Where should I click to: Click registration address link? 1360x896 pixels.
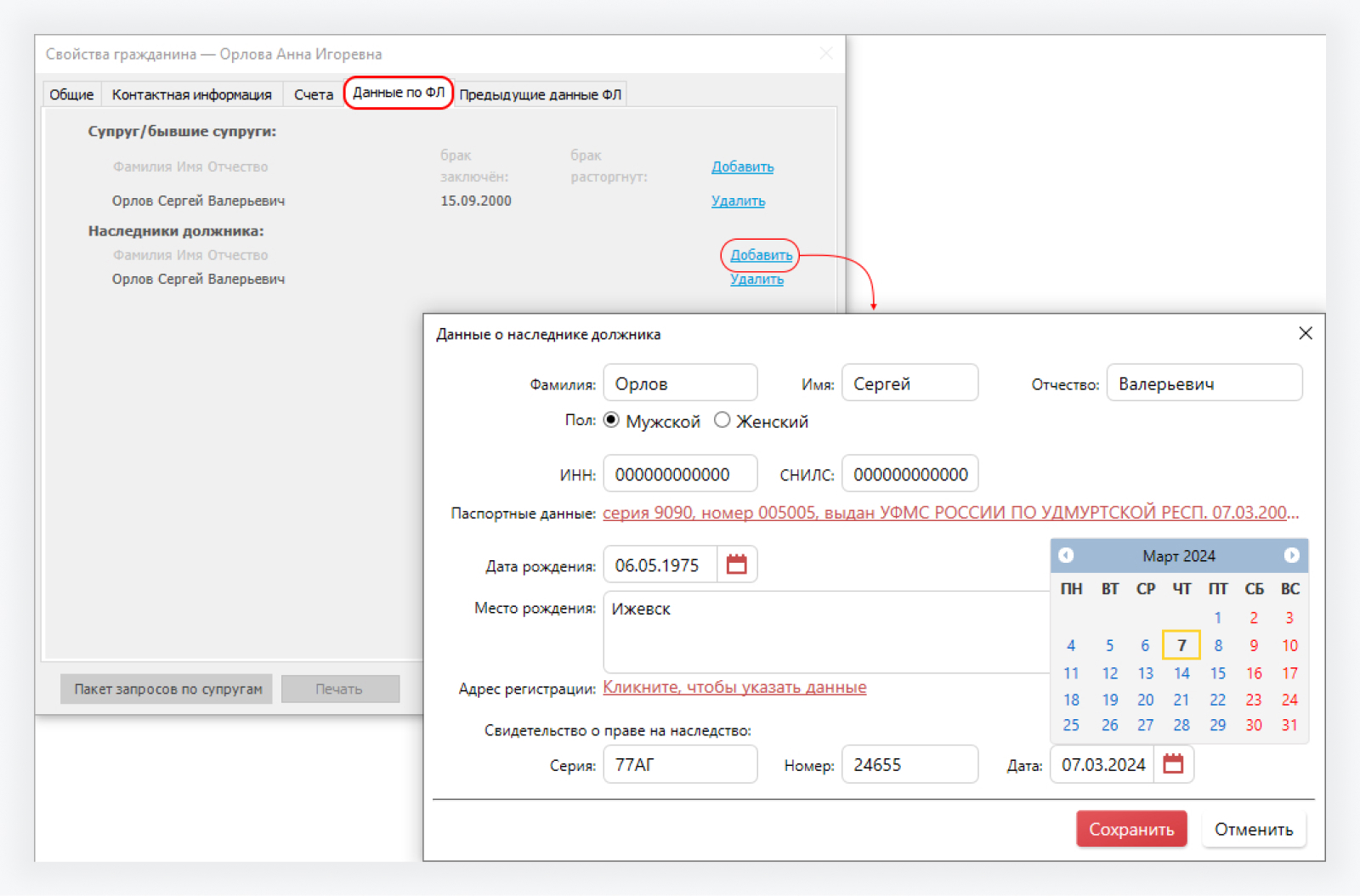[x=734, y=687]
